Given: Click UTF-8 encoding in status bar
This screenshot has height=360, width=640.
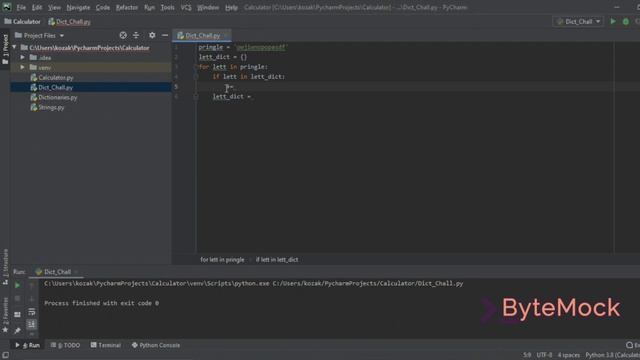Looking at the screenshot, I should pyautogui.click(x=544, y=355).
